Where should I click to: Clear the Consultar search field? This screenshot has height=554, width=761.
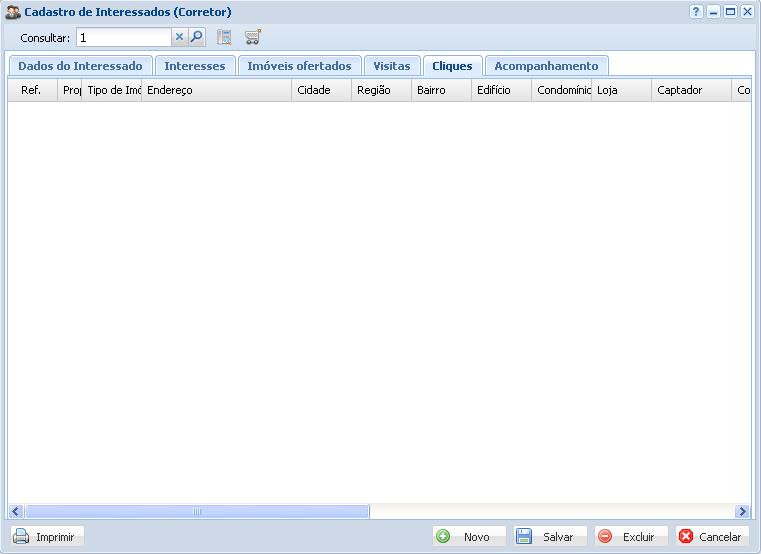pos(180,38)
